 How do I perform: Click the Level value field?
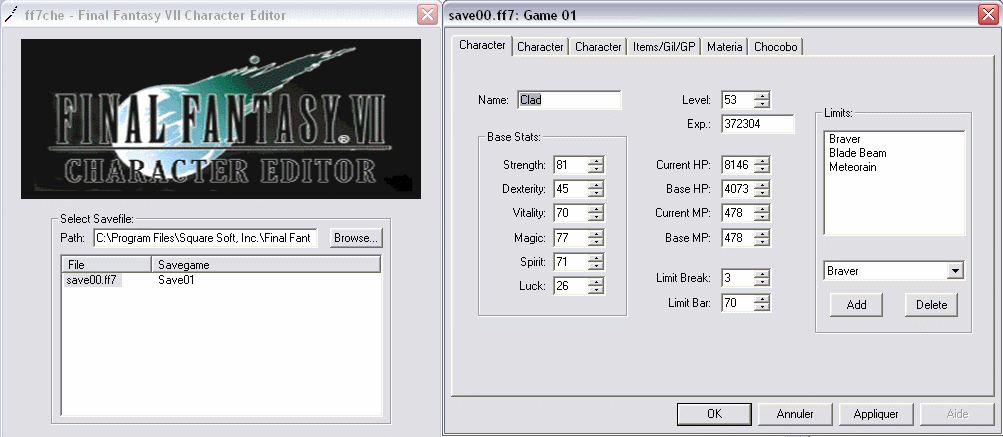pyautogui.click(x=738, y=100)
